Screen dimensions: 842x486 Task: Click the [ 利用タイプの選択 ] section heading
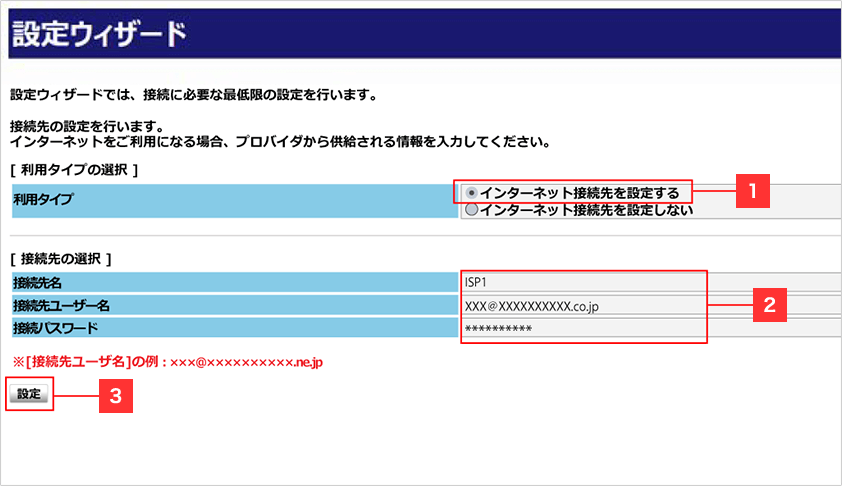pos(73,169)
